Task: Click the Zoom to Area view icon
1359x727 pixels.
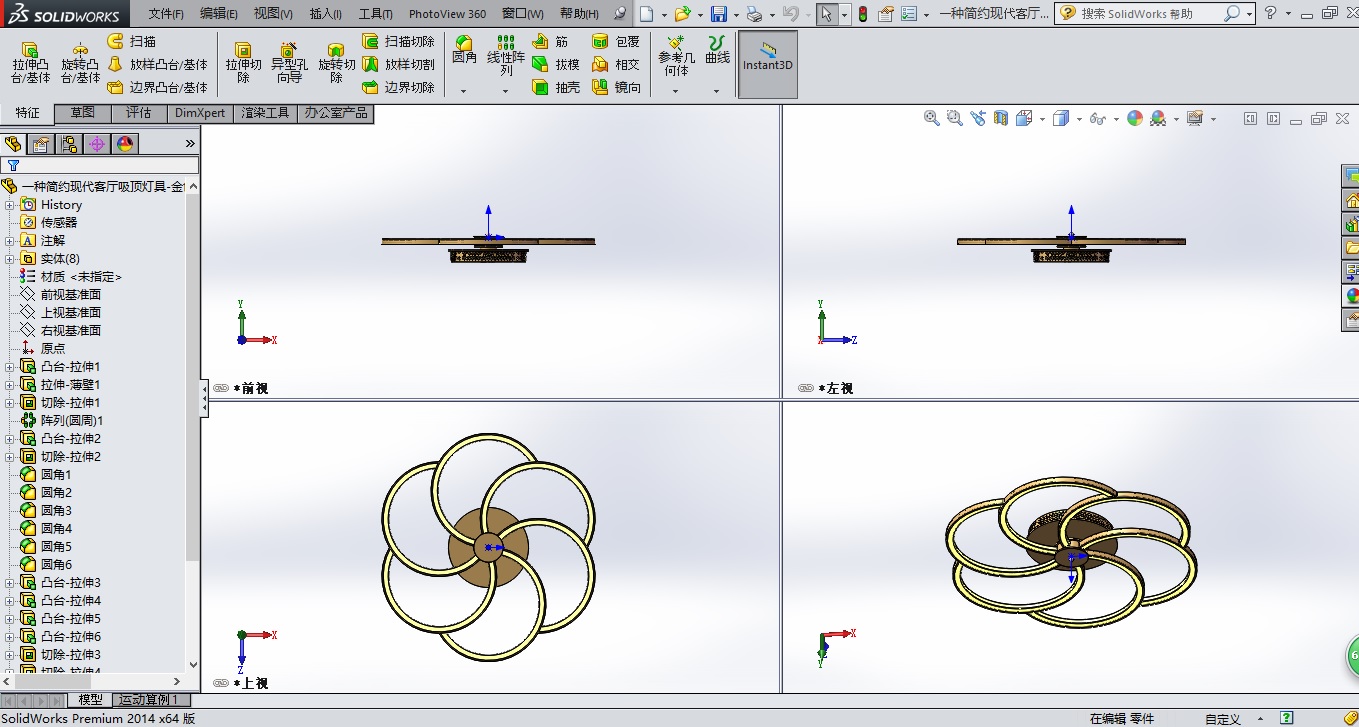Action: 955,118
